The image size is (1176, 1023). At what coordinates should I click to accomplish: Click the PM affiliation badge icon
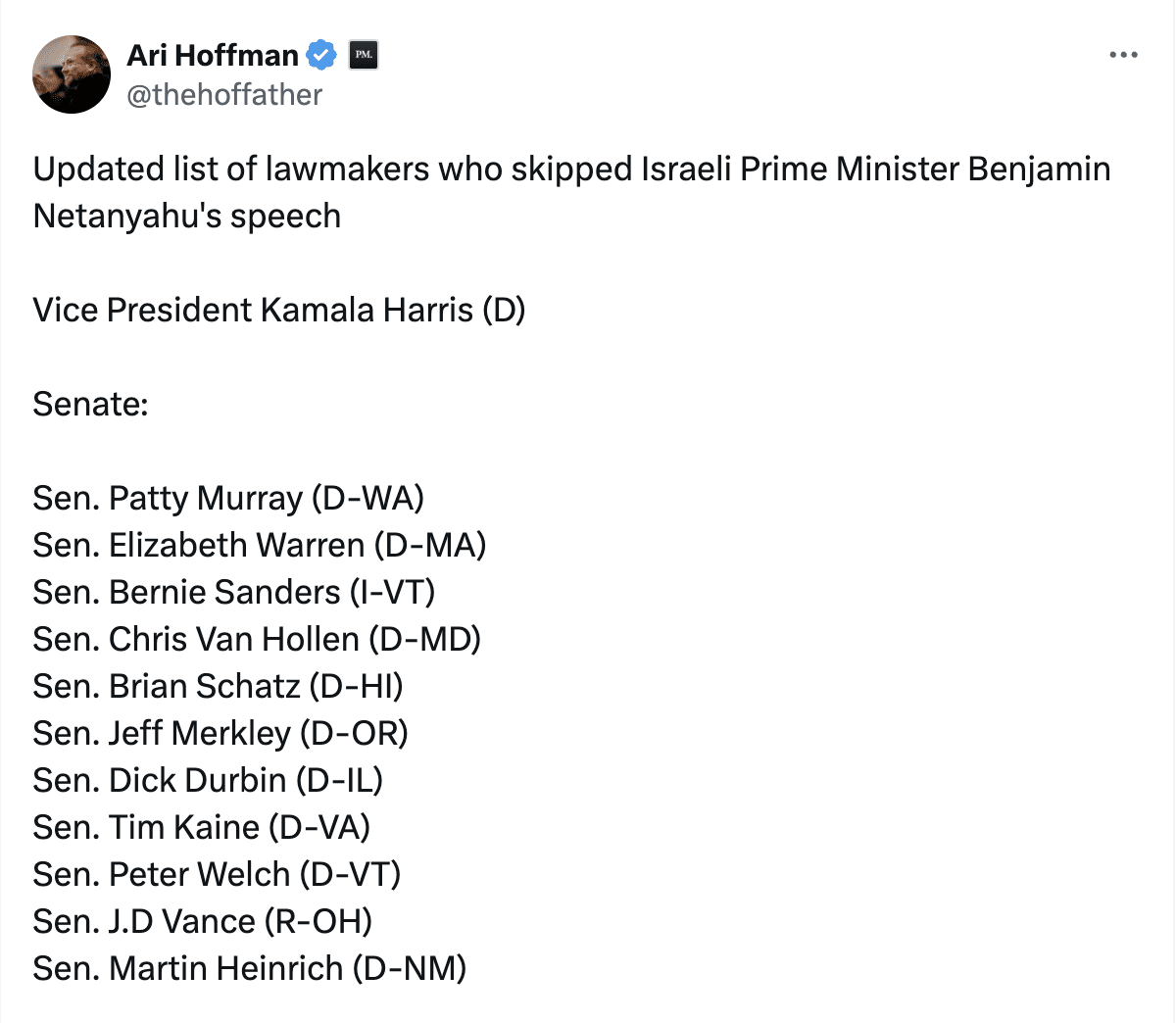tap(364, 55)
